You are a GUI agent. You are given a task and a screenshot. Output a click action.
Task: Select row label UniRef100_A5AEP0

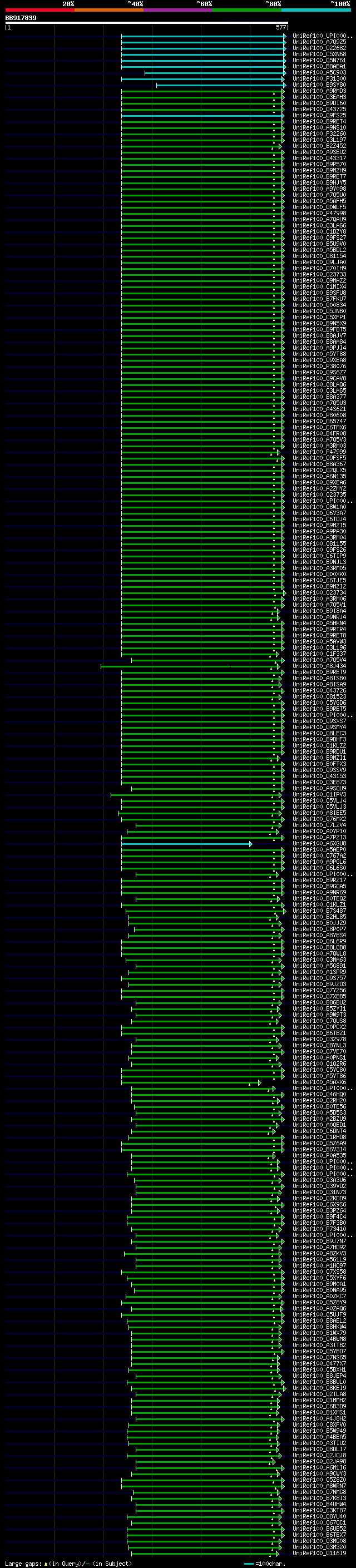319,850
